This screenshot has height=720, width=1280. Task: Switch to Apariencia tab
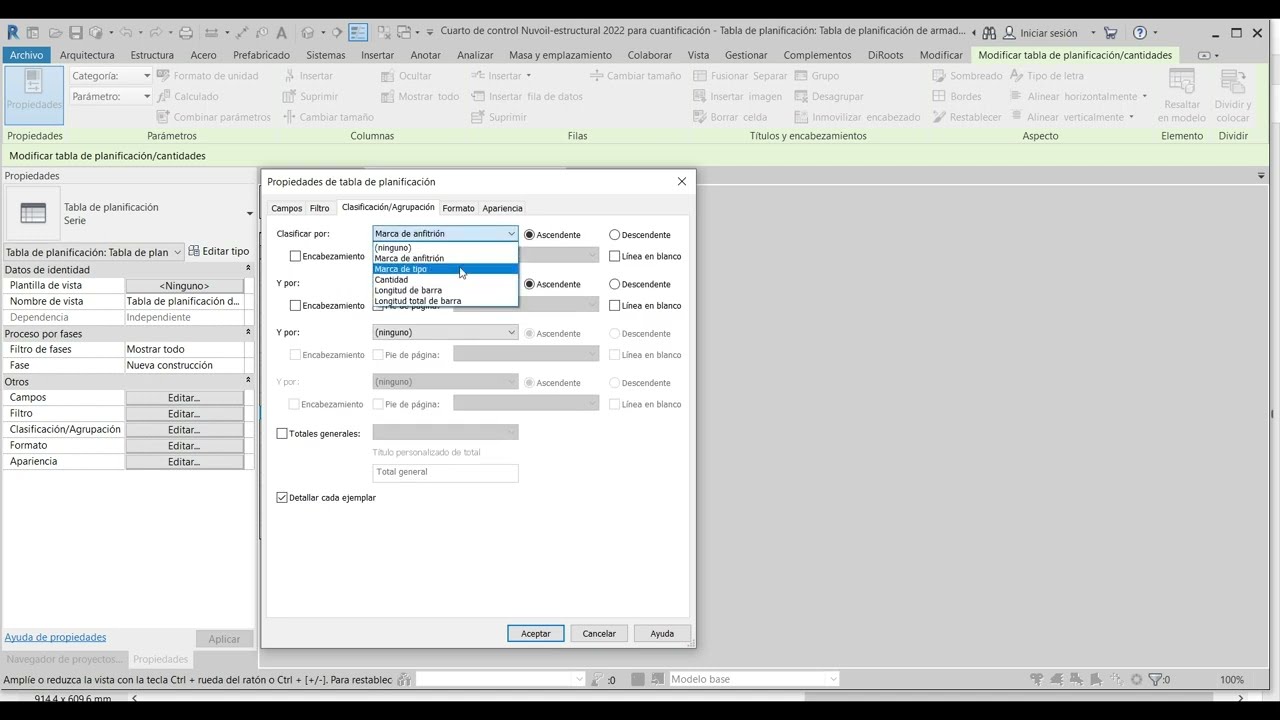point(503,208)
